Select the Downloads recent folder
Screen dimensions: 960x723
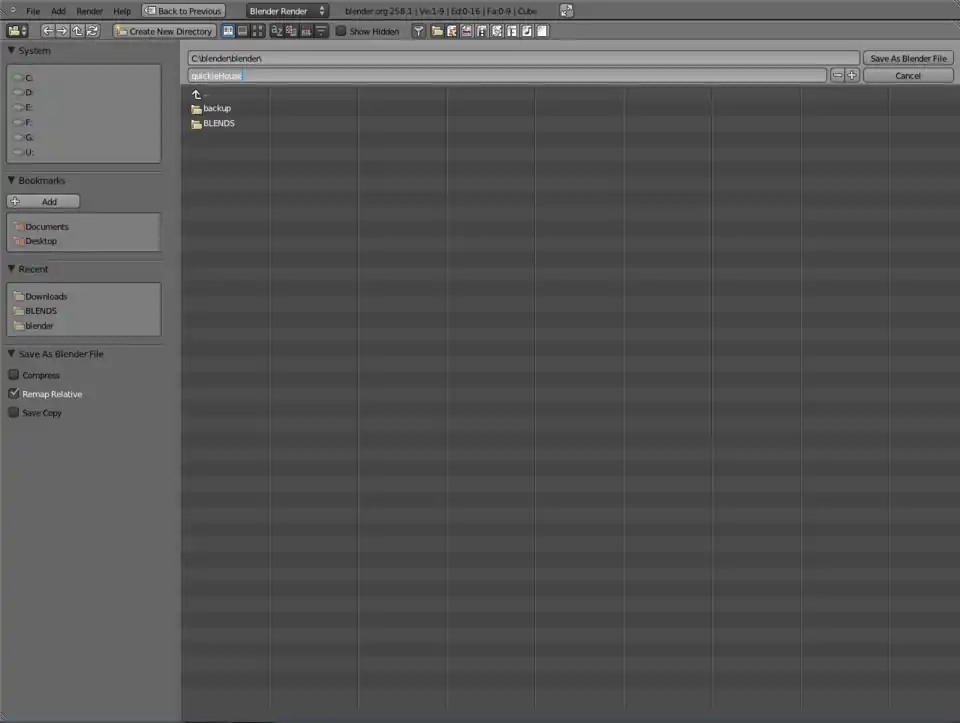click(46, 296)
